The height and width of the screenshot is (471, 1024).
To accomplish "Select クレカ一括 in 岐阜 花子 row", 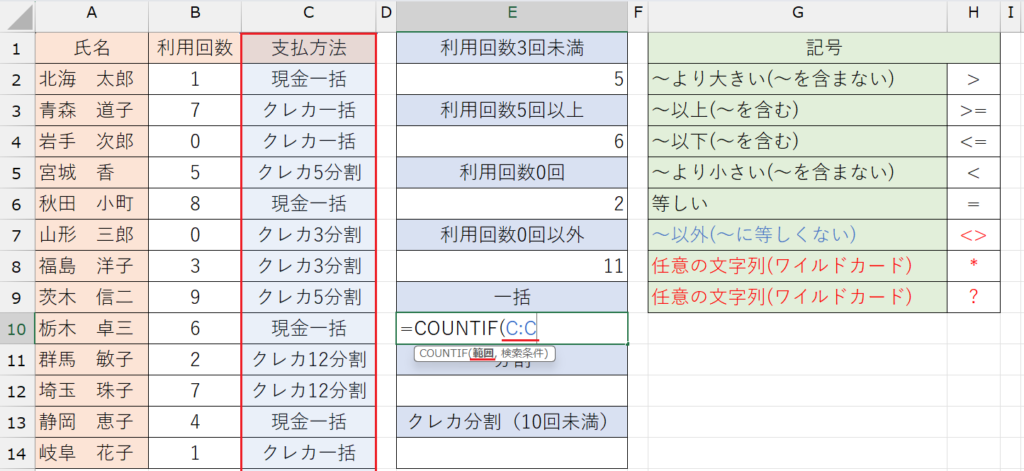I will [309, 453].
